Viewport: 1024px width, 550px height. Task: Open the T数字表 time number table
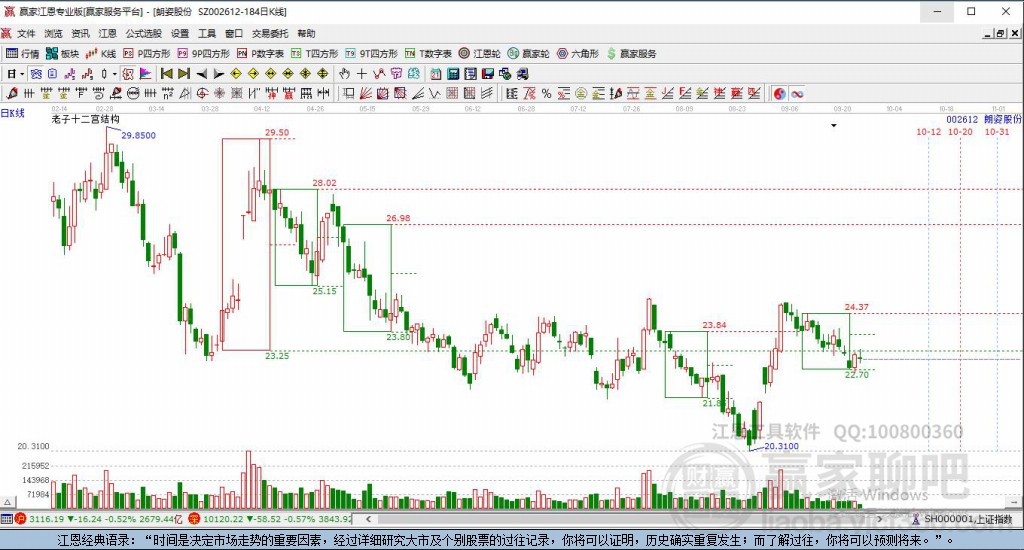pyautogui.click(x=428, y=54)
